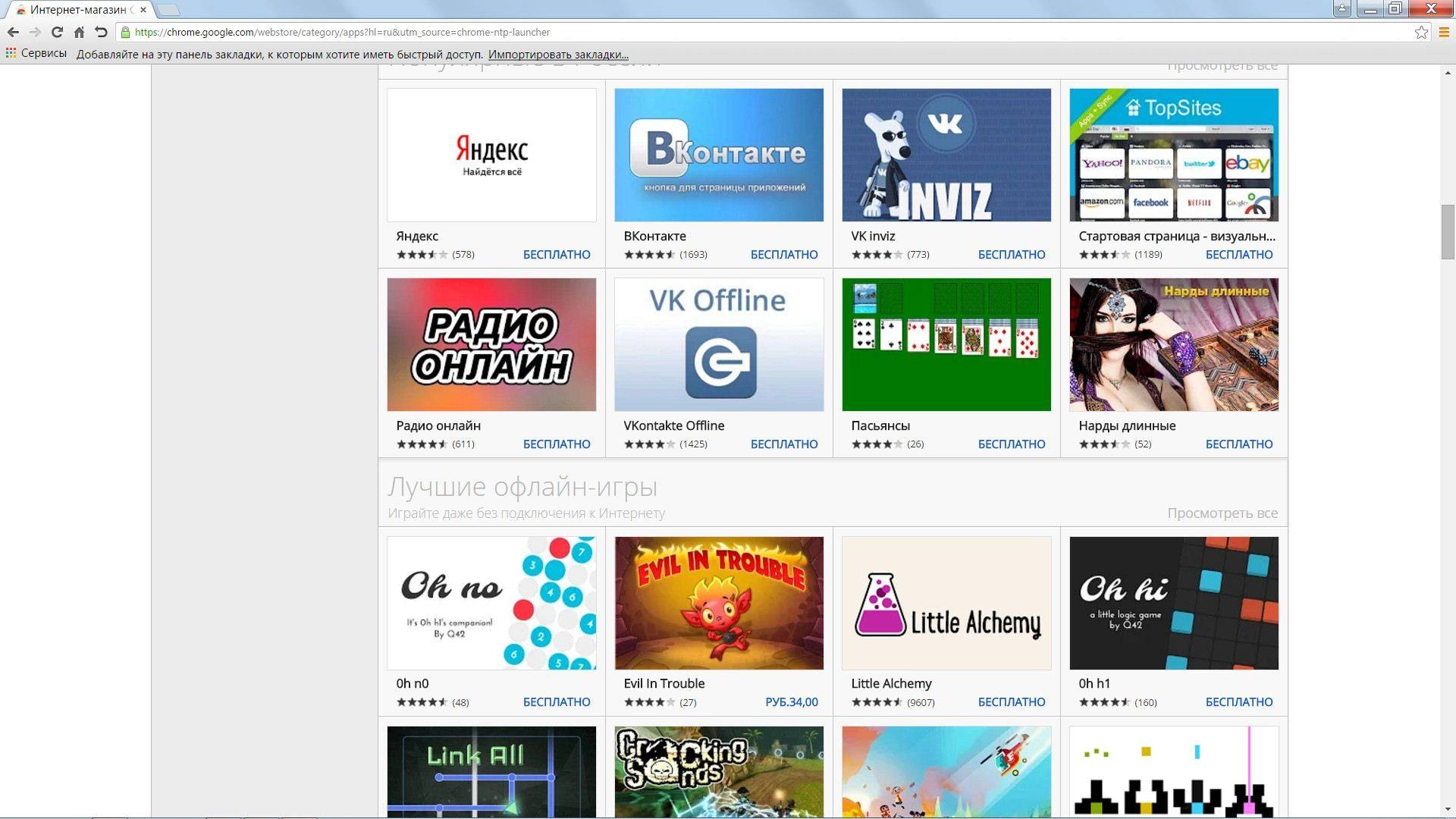The height and width of the screenshot is (819, 1456).
Task: Click БЕСПЛАТНО button for VK inviz
Action: point(1012,255)
